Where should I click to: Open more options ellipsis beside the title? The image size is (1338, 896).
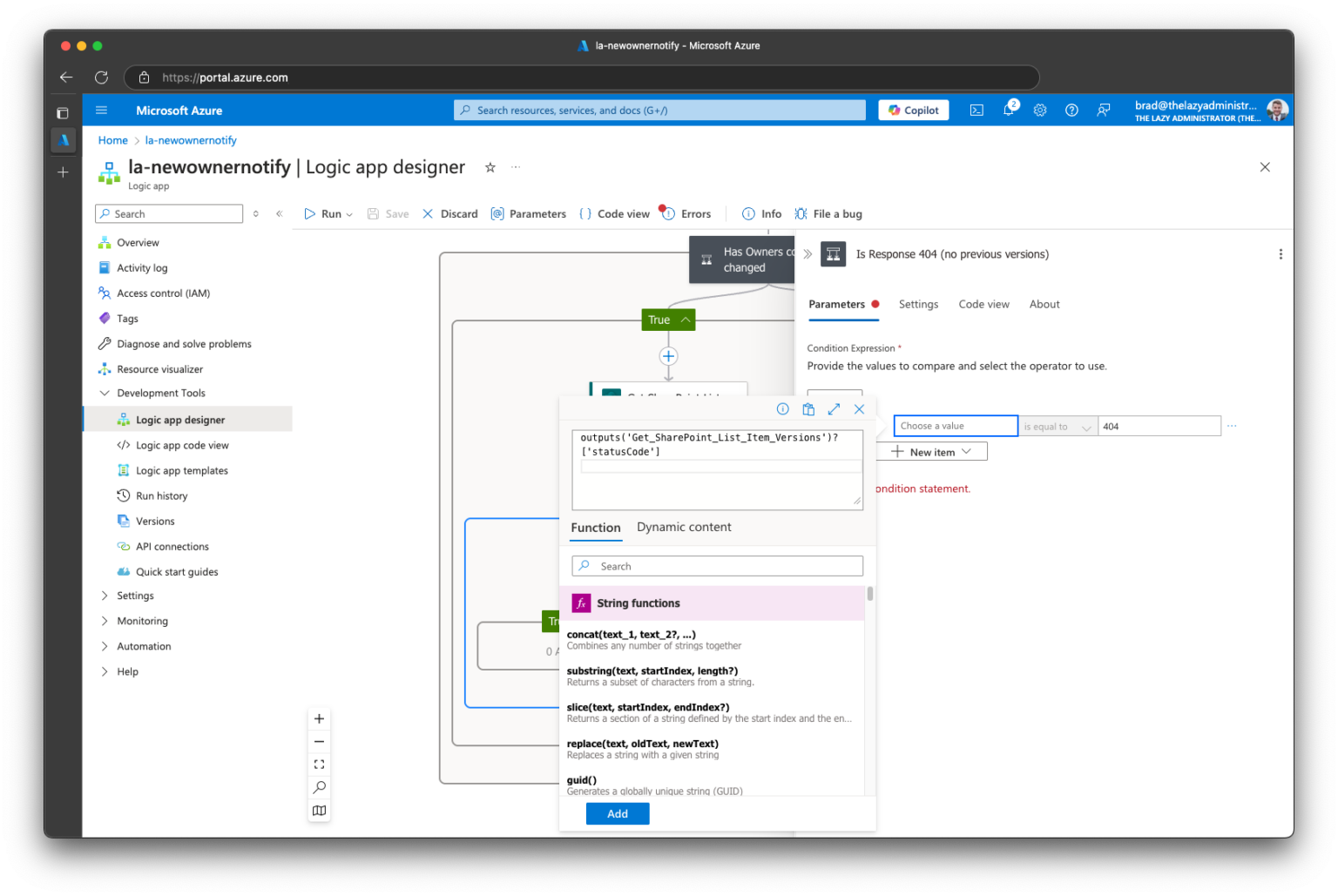(516, 166)
